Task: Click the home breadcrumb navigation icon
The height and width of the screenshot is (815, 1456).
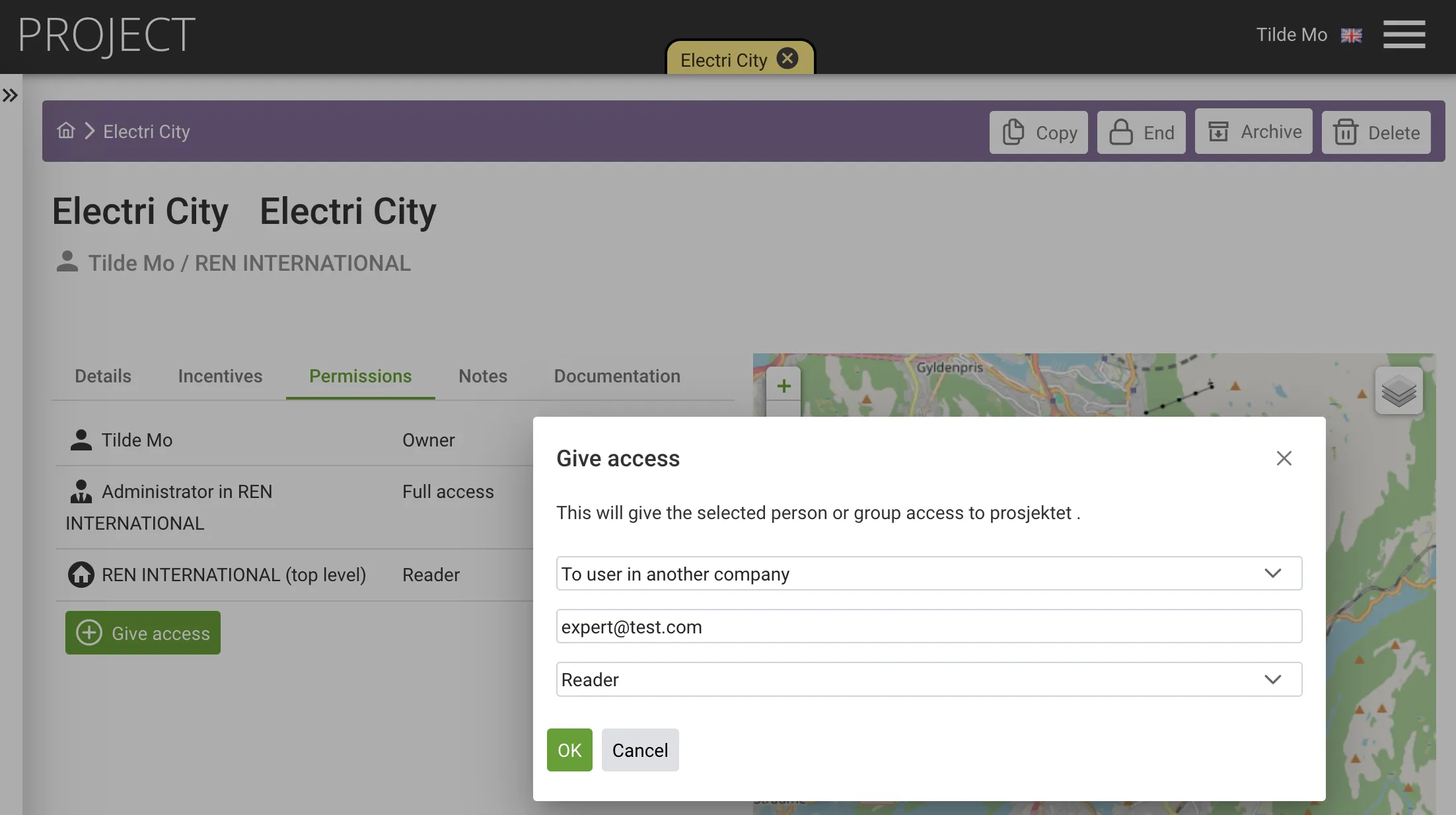Action: (66, 130)
